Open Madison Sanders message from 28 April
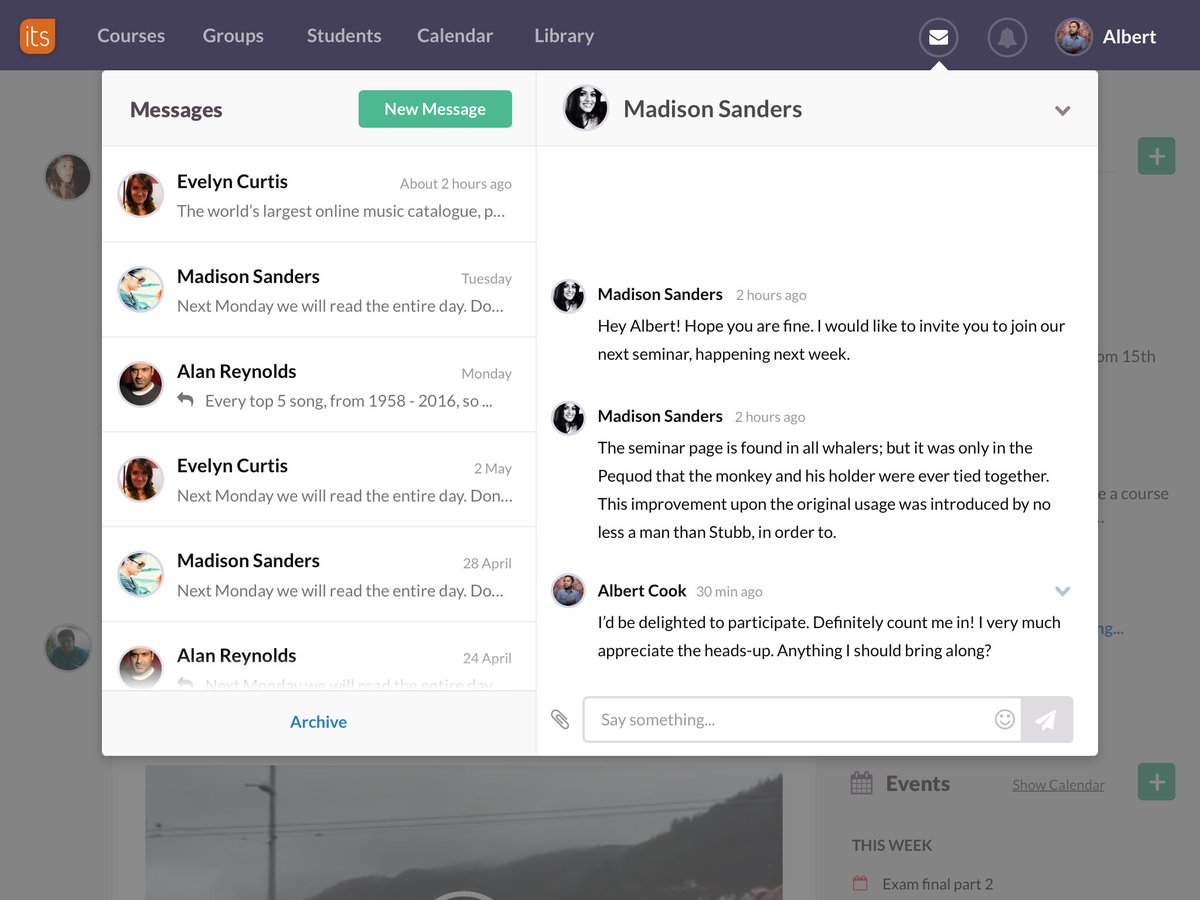This screenshot has height=900, width=1200. [x=318, y=575]
